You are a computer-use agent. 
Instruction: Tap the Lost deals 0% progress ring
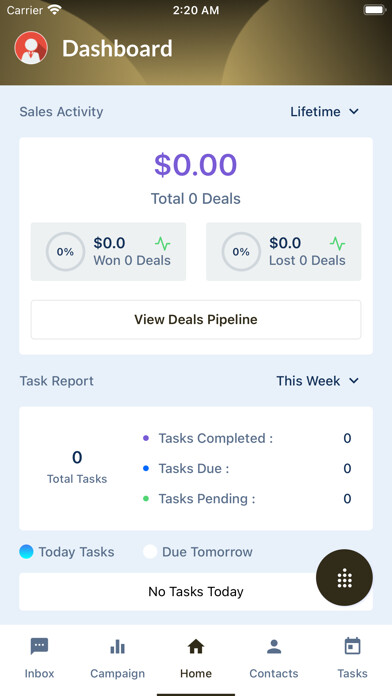(241, 252)
